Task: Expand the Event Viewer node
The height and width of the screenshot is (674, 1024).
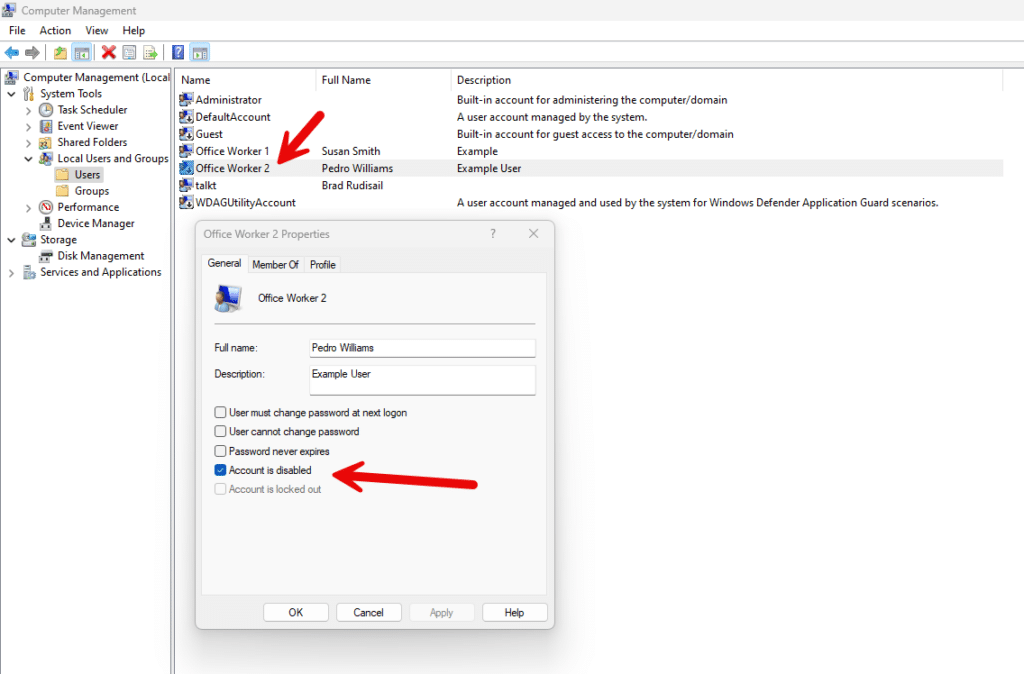Action: [x=28, y=127]
